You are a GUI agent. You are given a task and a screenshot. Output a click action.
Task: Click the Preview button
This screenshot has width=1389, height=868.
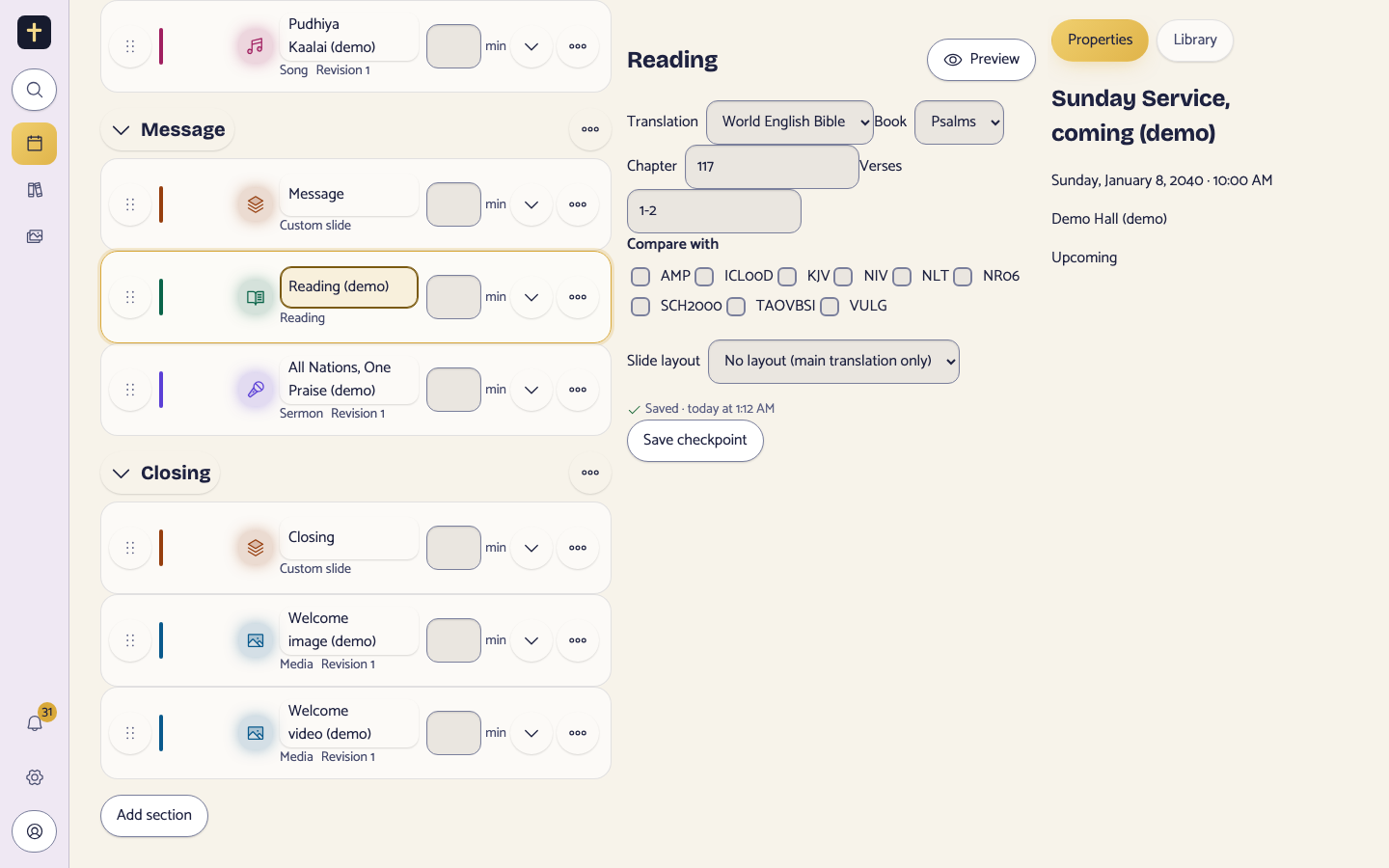click(x=981, y=60)
